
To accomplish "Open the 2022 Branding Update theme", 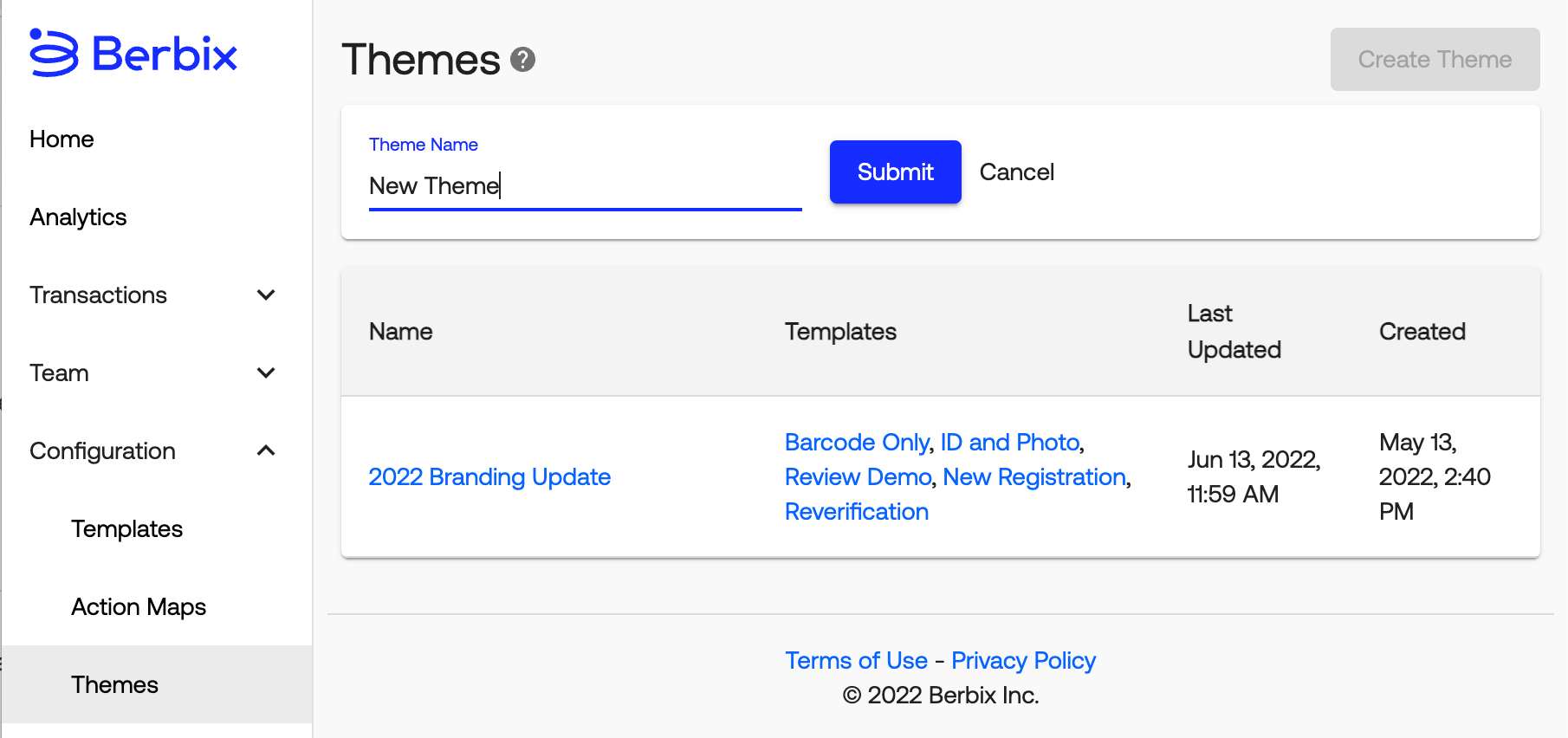I will pos(489,477).
